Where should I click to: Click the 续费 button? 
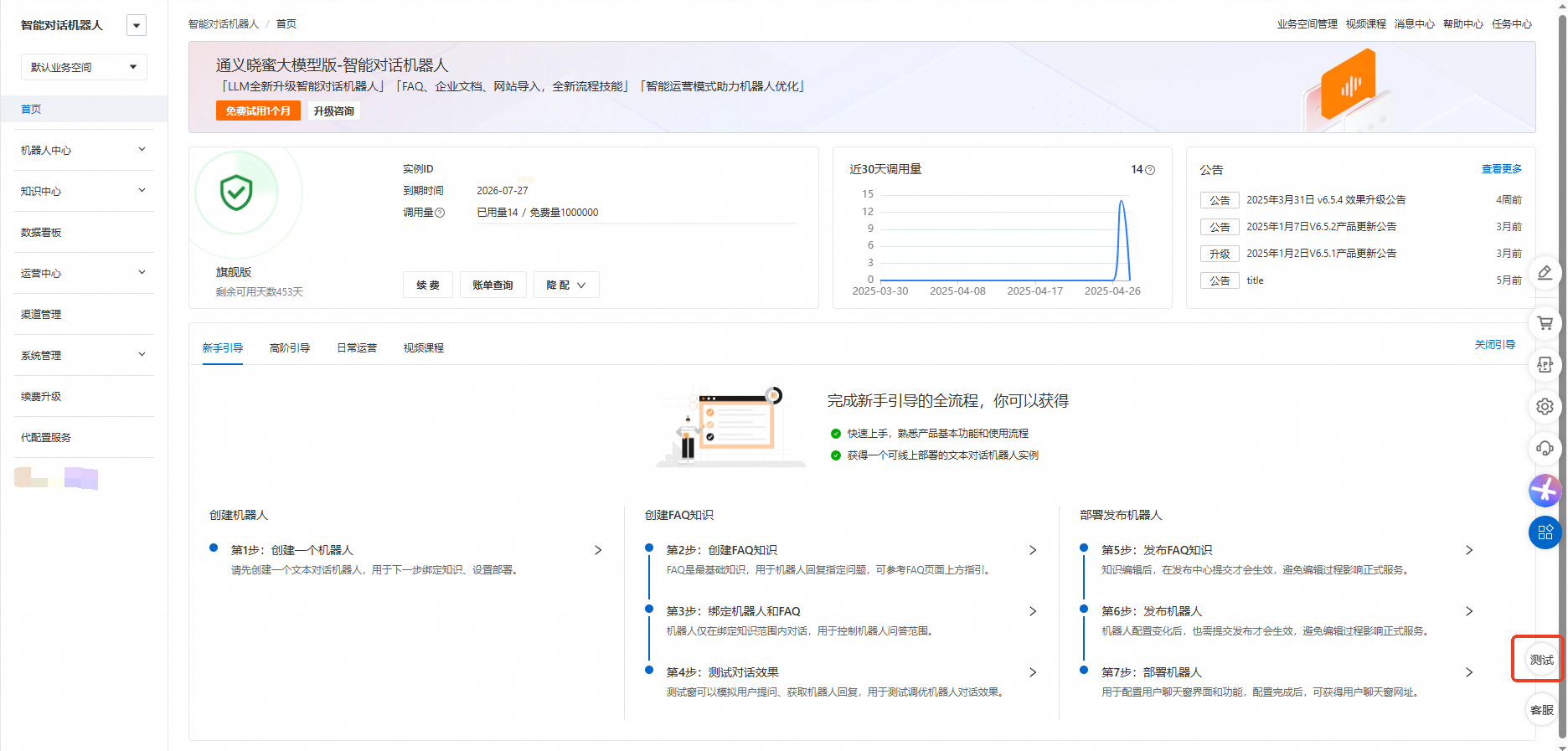pos(428,285)
